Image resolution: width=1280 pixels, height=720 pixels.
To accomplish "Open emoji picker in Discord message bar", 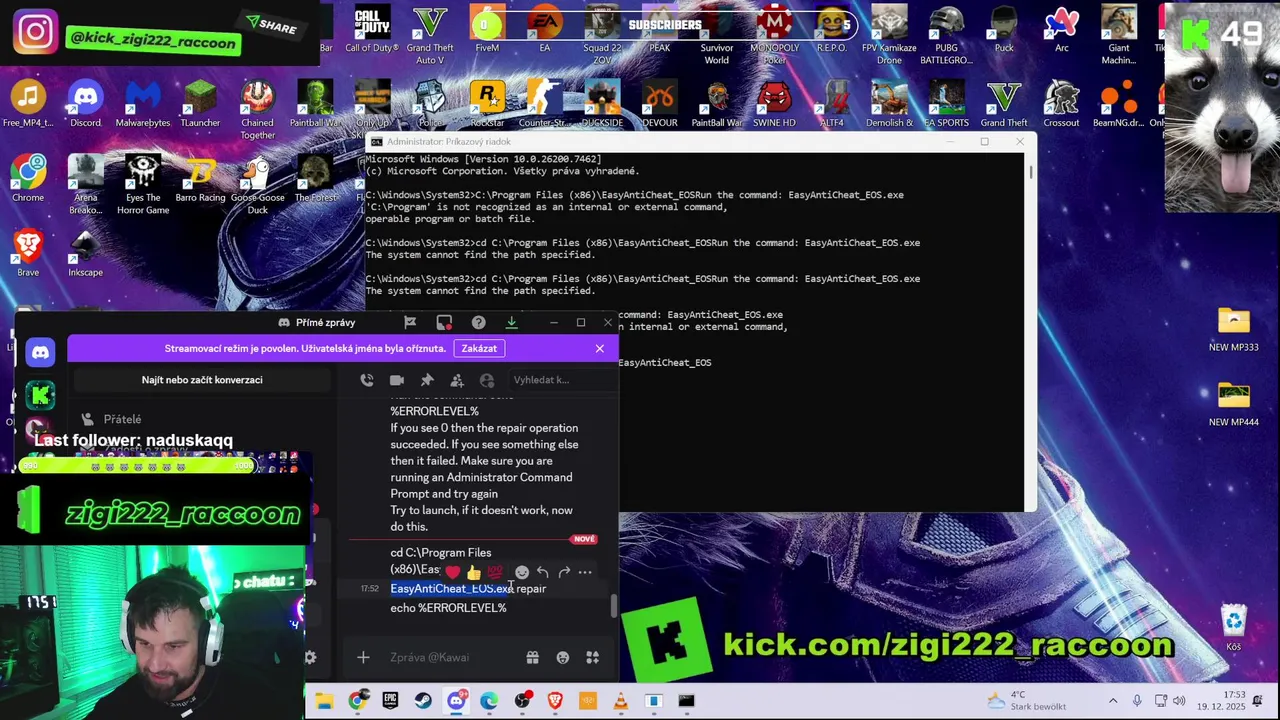I will click(563, 657).
